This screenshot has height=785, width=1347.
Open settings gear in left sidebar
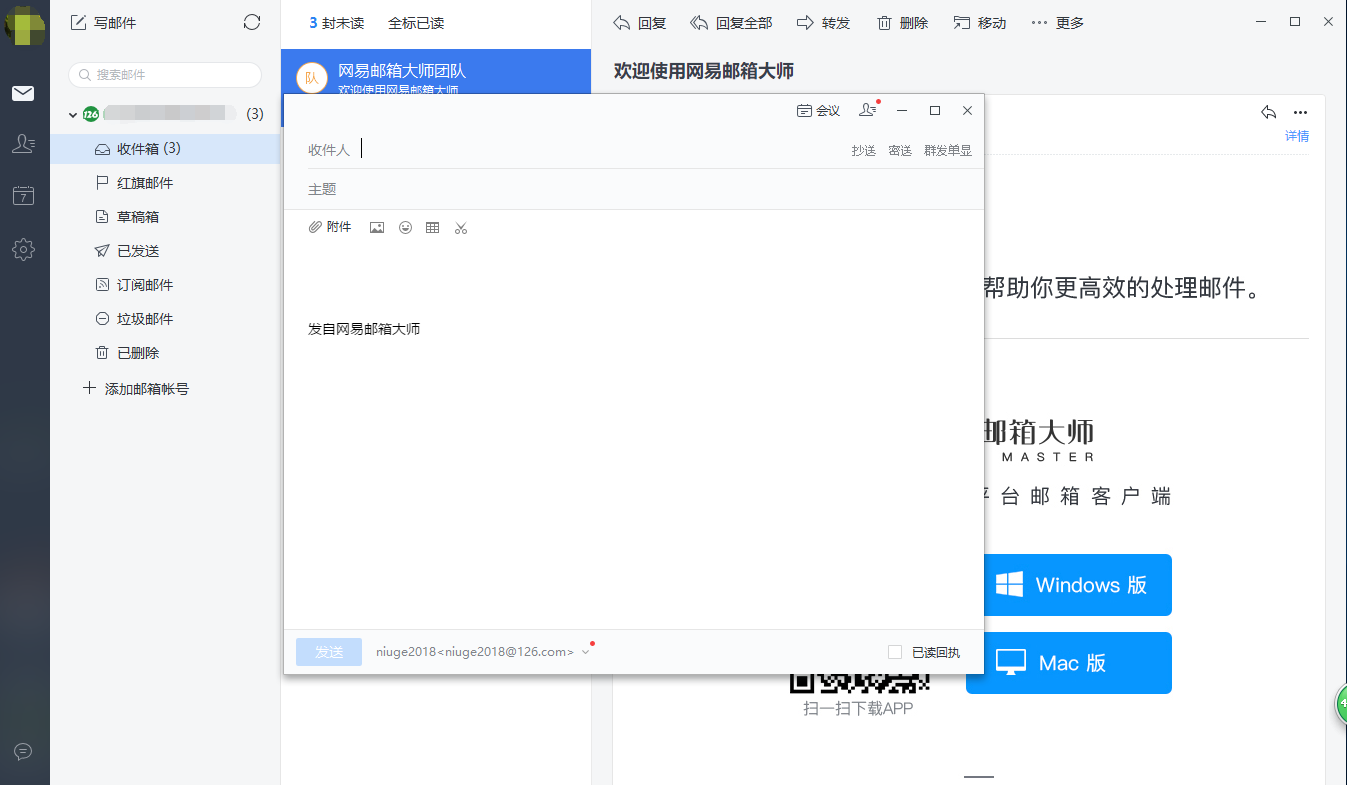click(x=23, y=249)
